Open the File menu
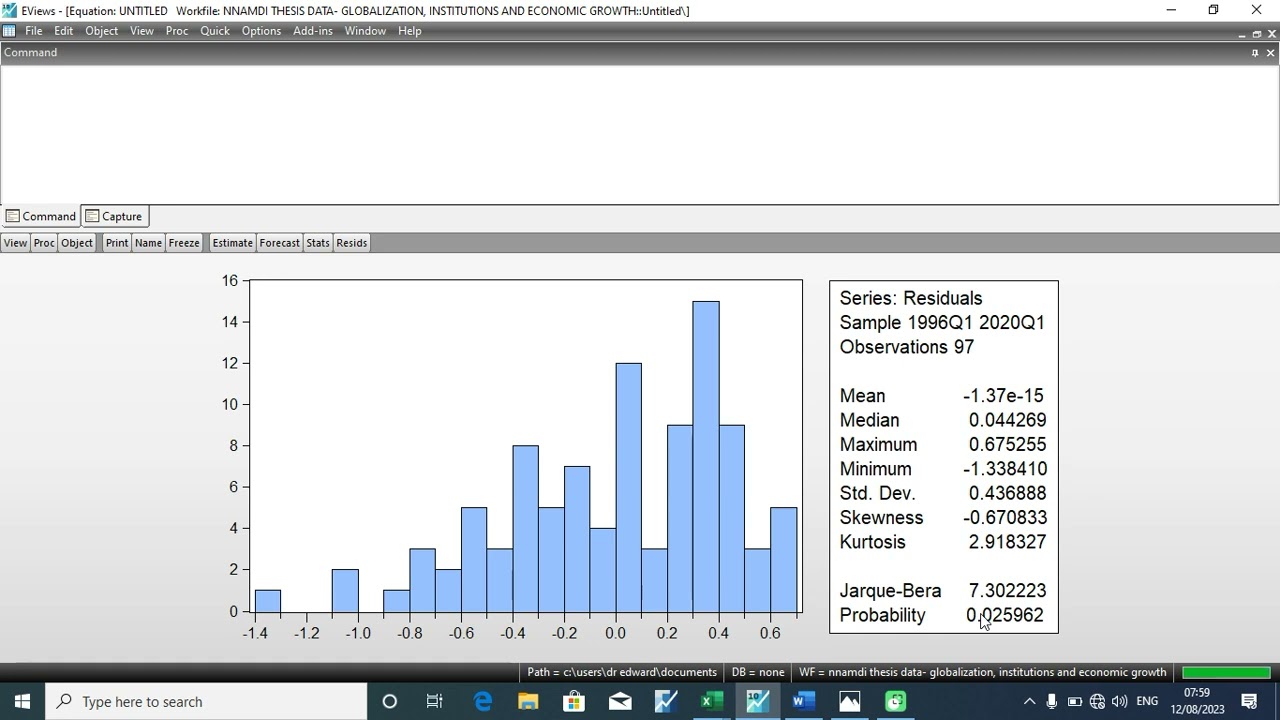 [33, 31]
